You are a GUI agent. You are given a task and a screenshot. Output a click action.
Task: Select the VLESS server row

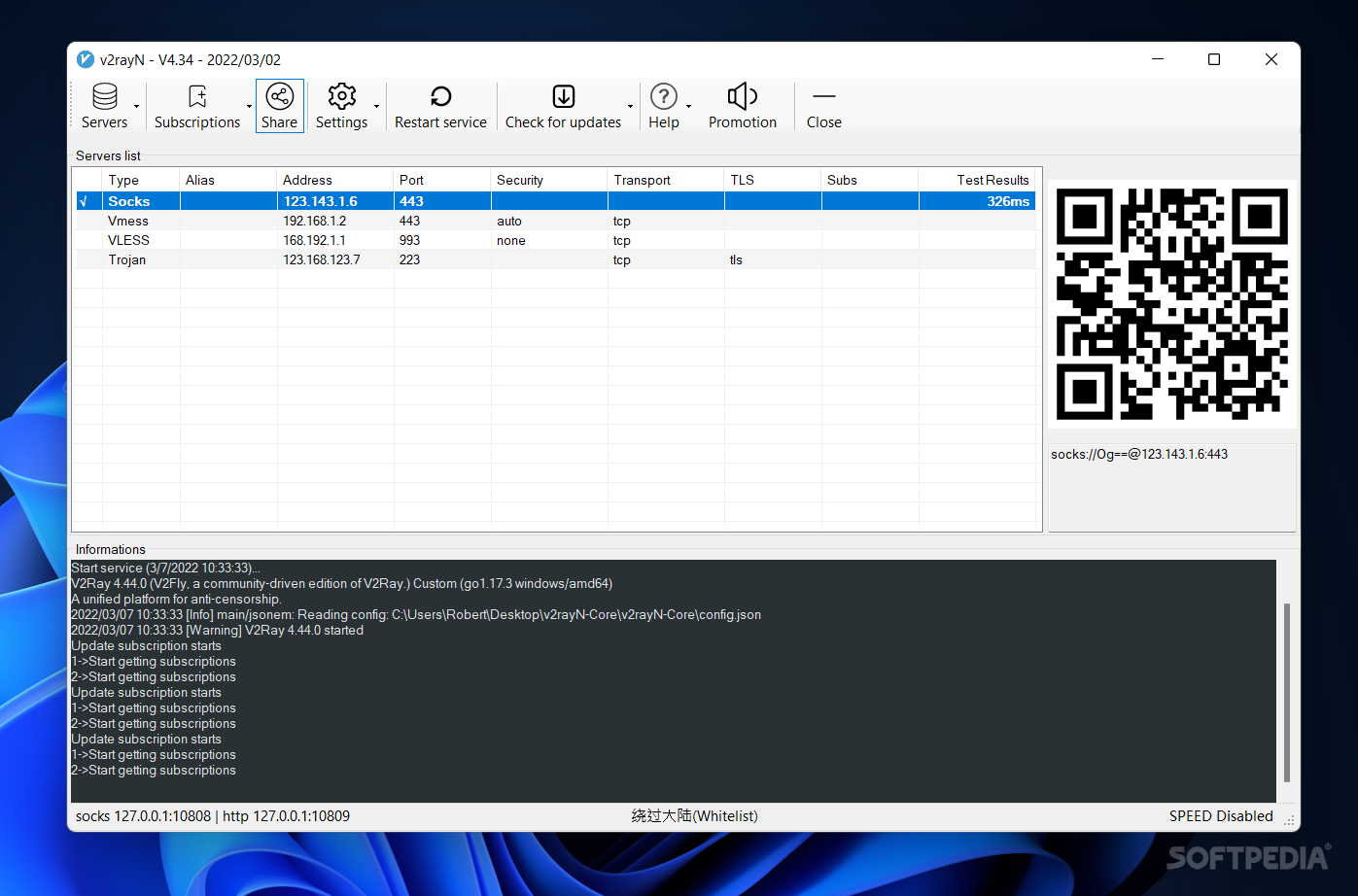[x=555, y=240]
